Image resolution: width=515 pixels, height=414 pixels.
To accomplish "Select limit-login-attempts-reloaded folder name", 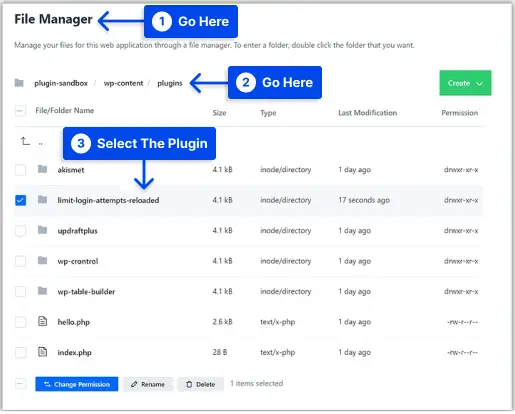I will click(x=108, y=200).
